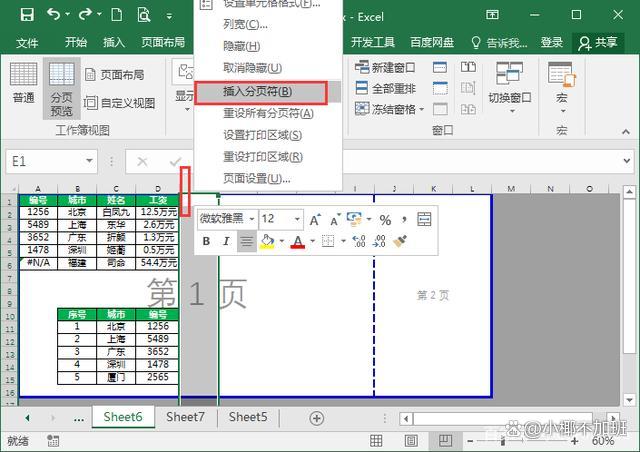Click the Increase Decimal icon in mini toolbar
Screen dimensions: 640x452
pos(359,241)
